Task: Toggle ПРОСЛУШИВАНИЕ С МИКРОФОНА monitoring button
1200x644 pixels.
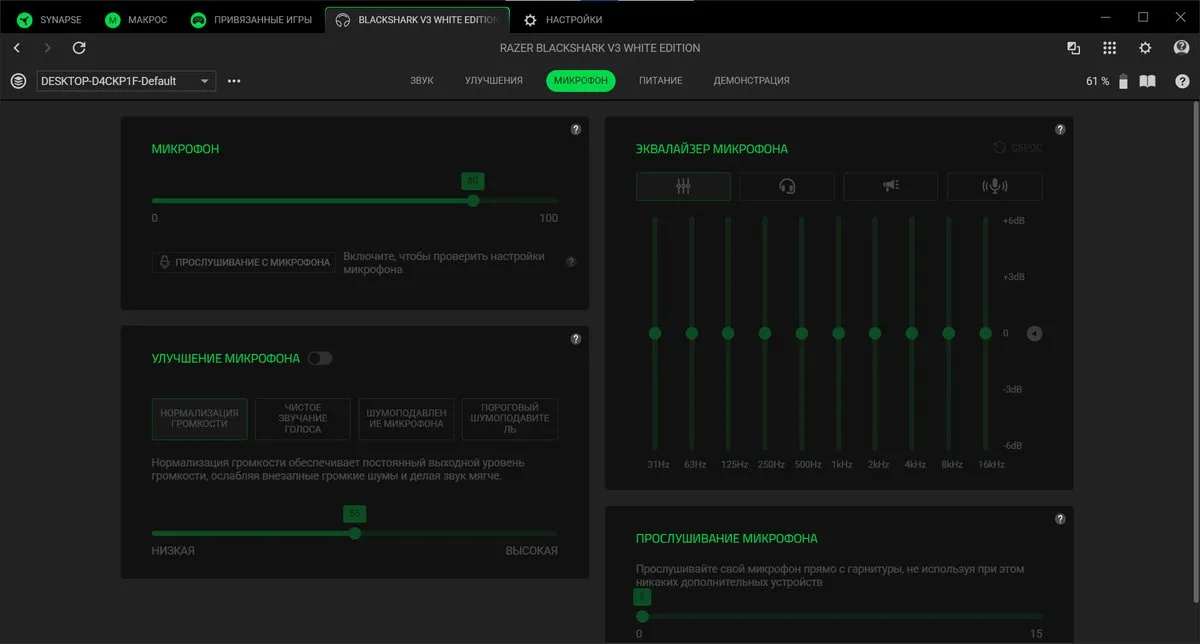Action: tap(244, 263)
